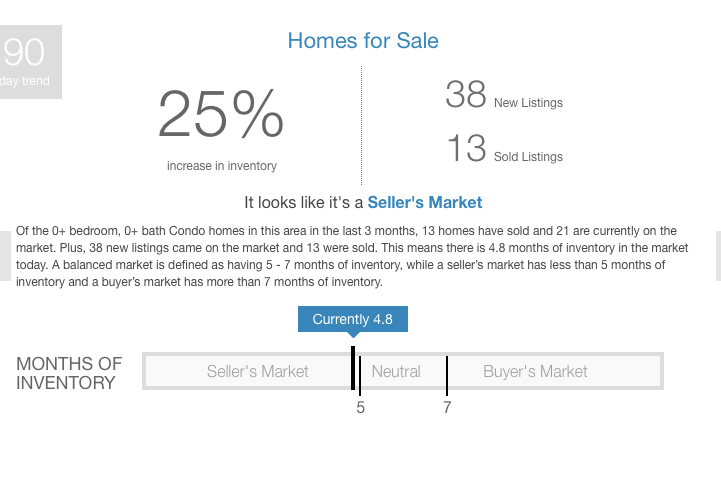Screen dimensions: 721x483
Task: Click the increase in inventory caption
Action: [222, 166]
